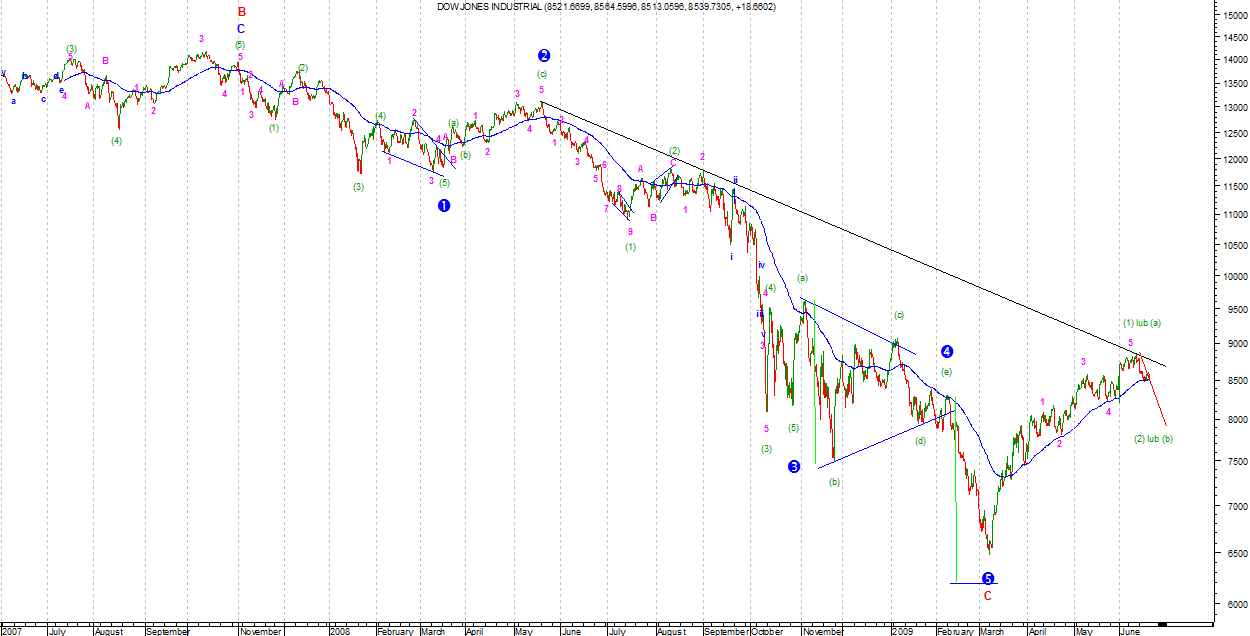The width and height of the screenshot is (1250, 636).
Task: Click the blue circled wave 1 marker
Action: coord(444,205)
